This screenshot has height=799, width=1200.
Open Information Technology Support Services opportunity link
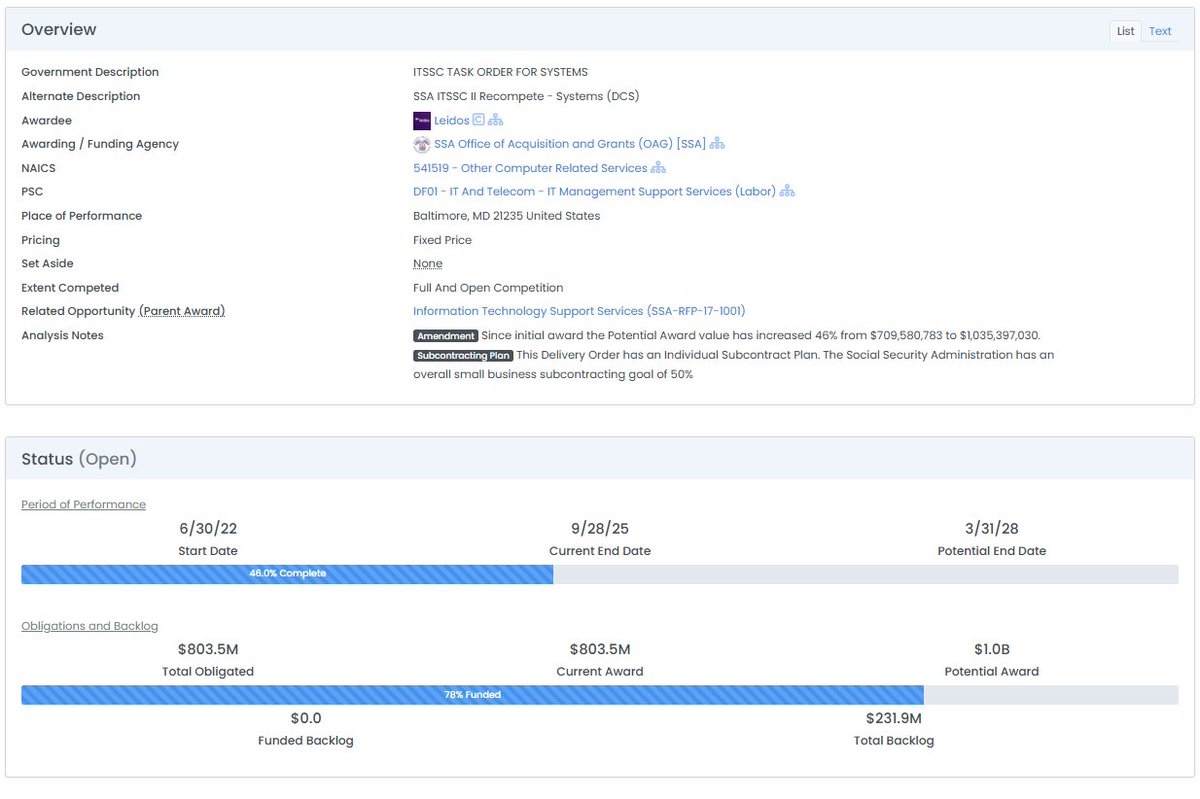point(579,311)
